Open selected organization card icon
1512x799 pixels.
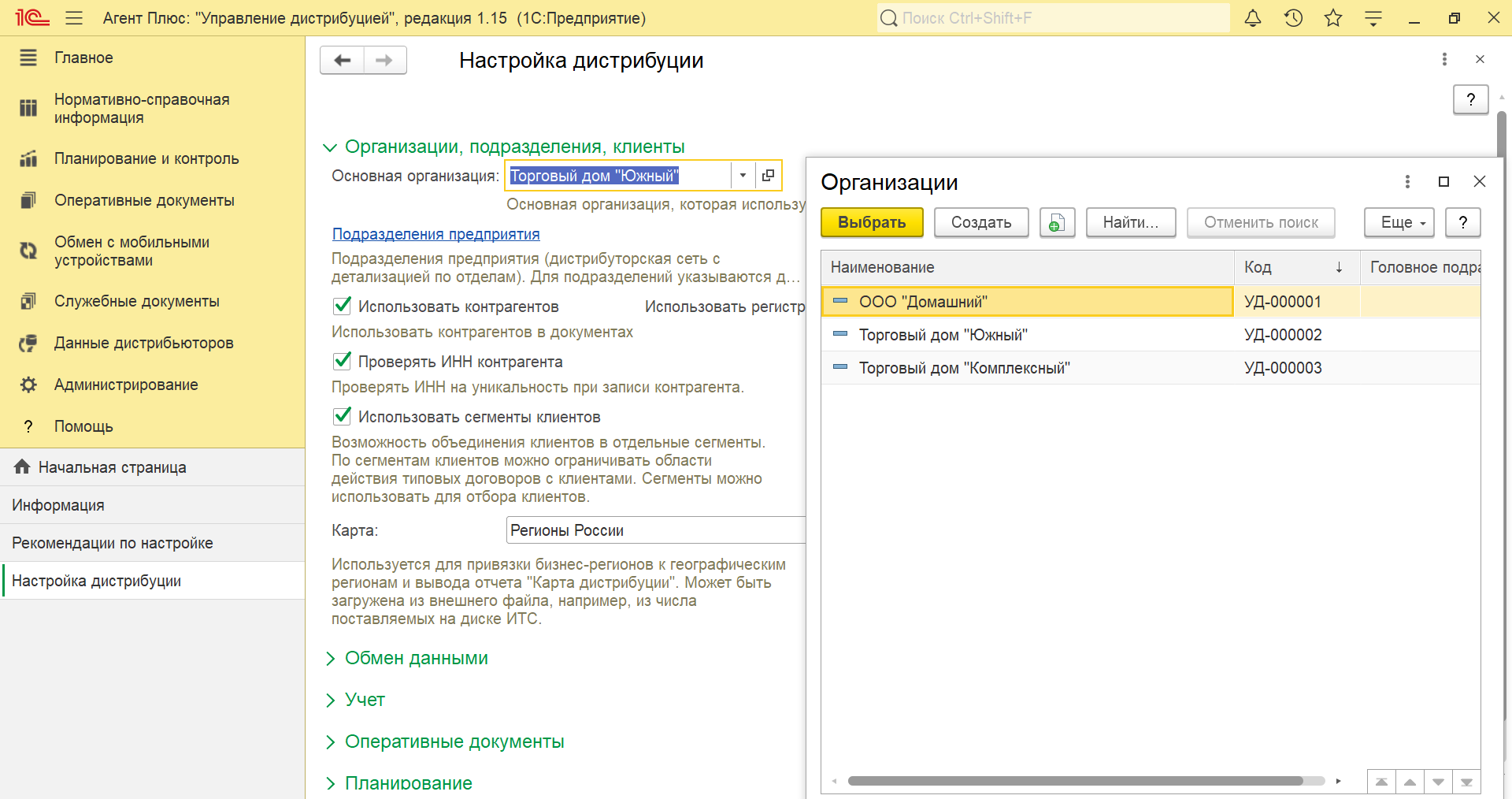pos(768,175)
